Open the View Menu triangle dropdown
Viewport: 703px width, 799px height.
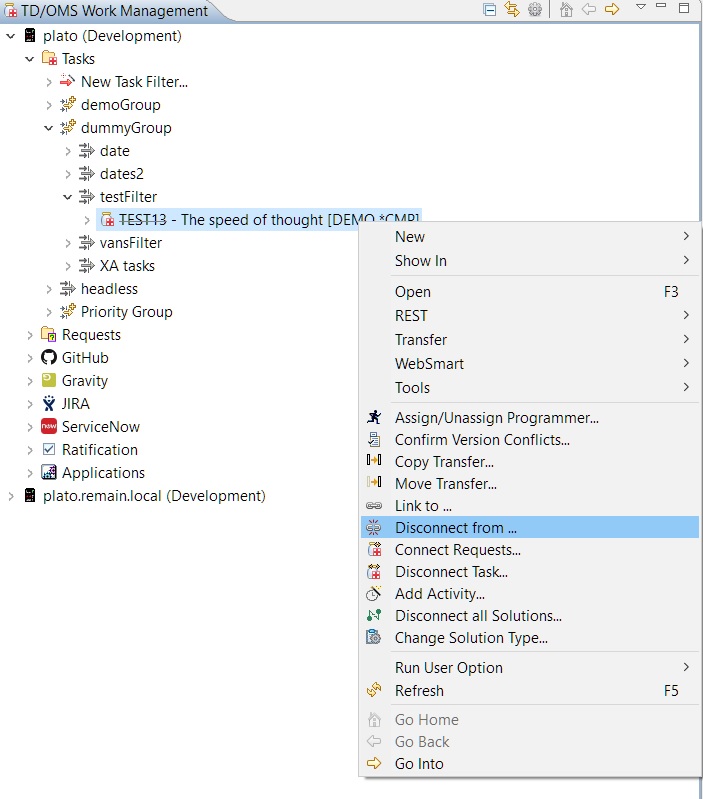(x=641, y=8)
